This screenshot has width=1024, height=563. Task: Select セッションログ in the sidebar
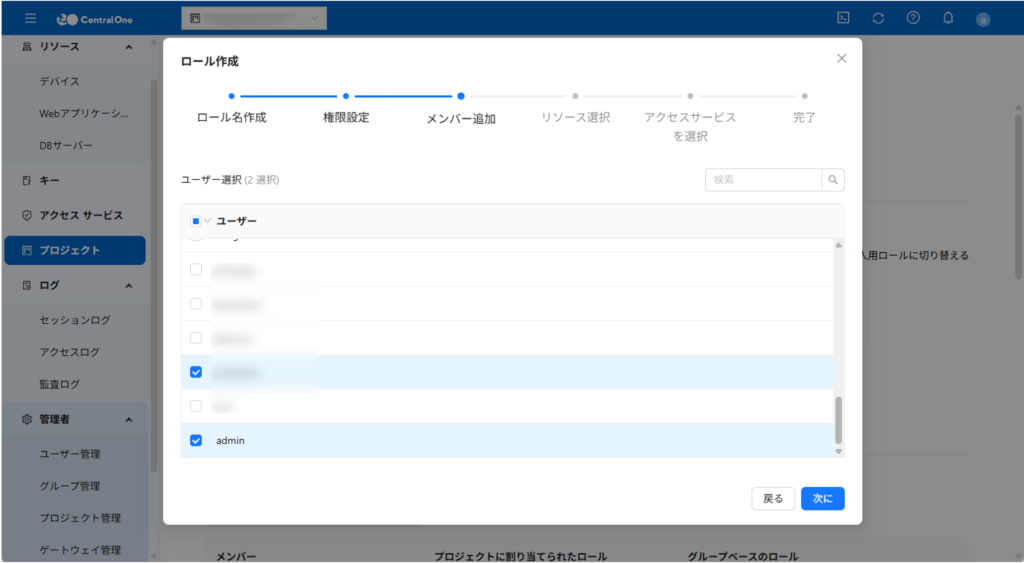[x=74, y=320]
